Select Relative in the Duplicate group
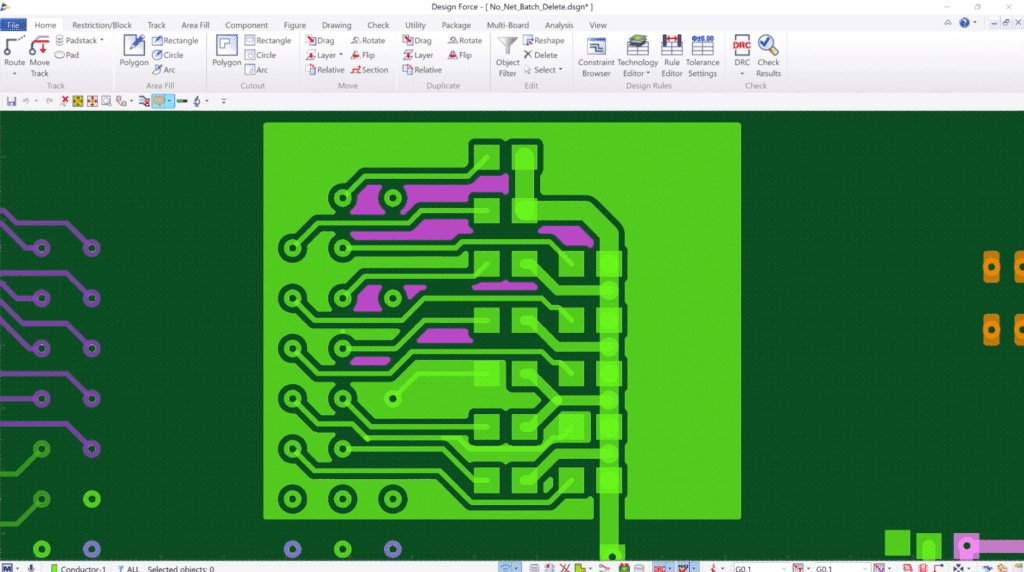 (x=423, y=69)
